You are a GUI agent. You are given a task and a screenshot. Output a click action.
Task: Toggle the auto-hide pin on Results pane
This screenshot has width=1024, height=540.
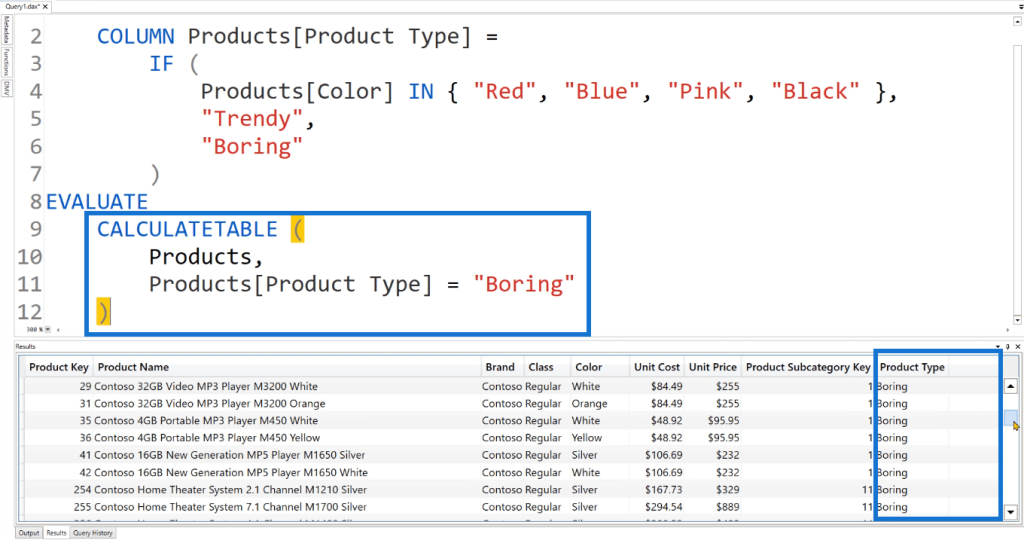(x=1008, y=347)
